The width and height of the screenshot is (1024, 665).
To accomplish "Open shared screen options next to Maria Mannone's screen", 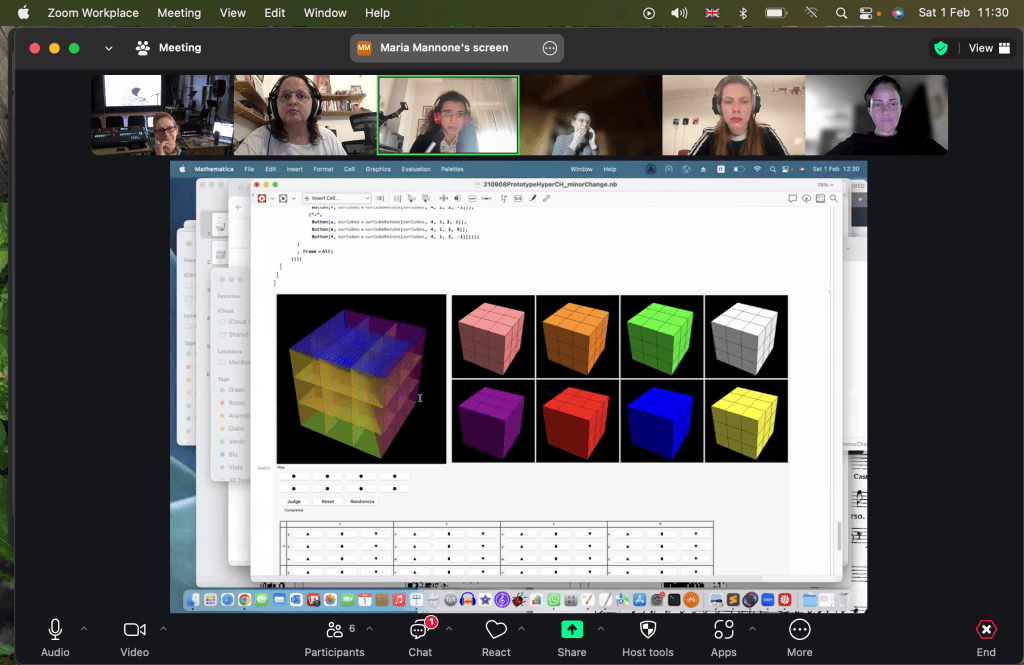I will coord(549,48).
